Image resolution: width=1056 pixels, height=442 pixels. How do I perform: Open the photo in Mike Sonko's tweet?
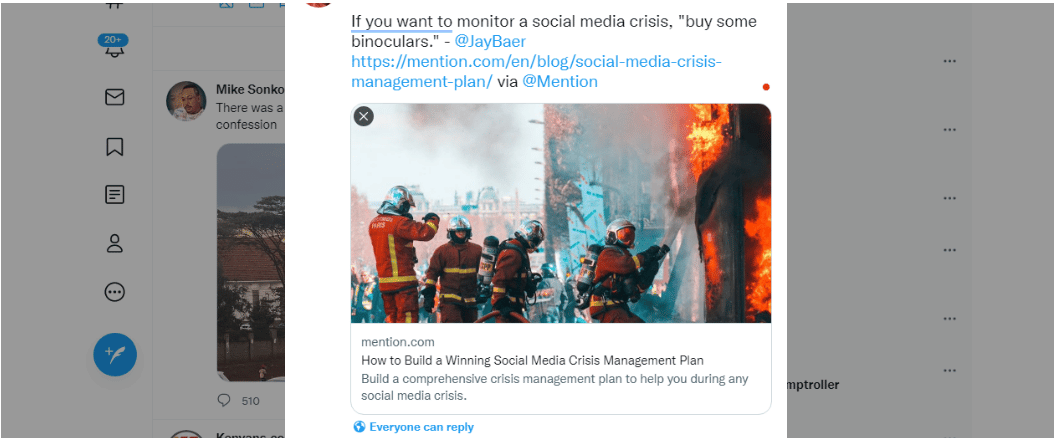pos(250,260)
